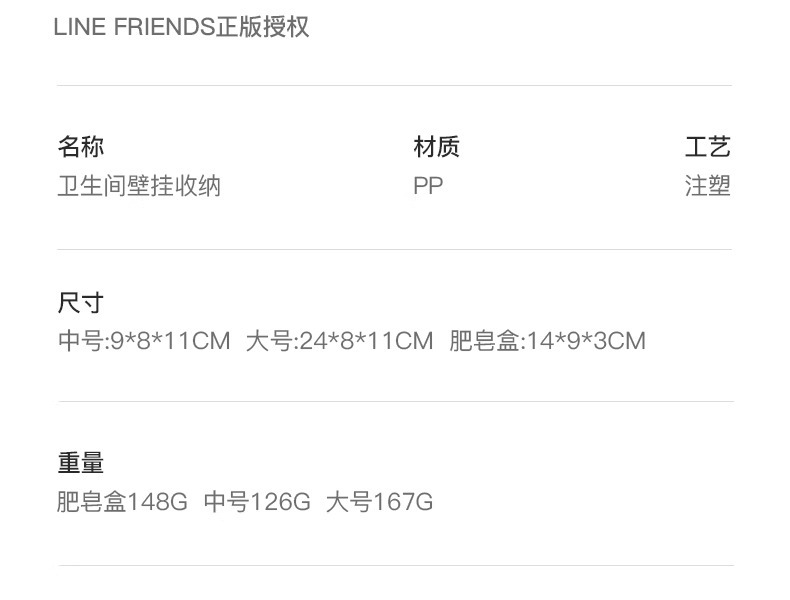Click the 大号167G weight text
Screen dimensions: 790x600
point(379,501)
